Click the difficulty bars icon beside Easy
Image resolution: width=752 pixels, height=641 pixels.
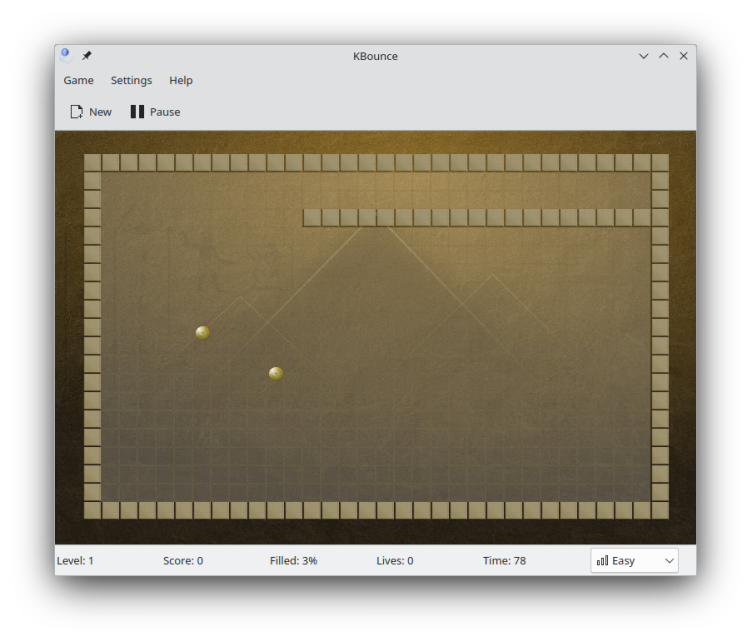click(602, 561)
